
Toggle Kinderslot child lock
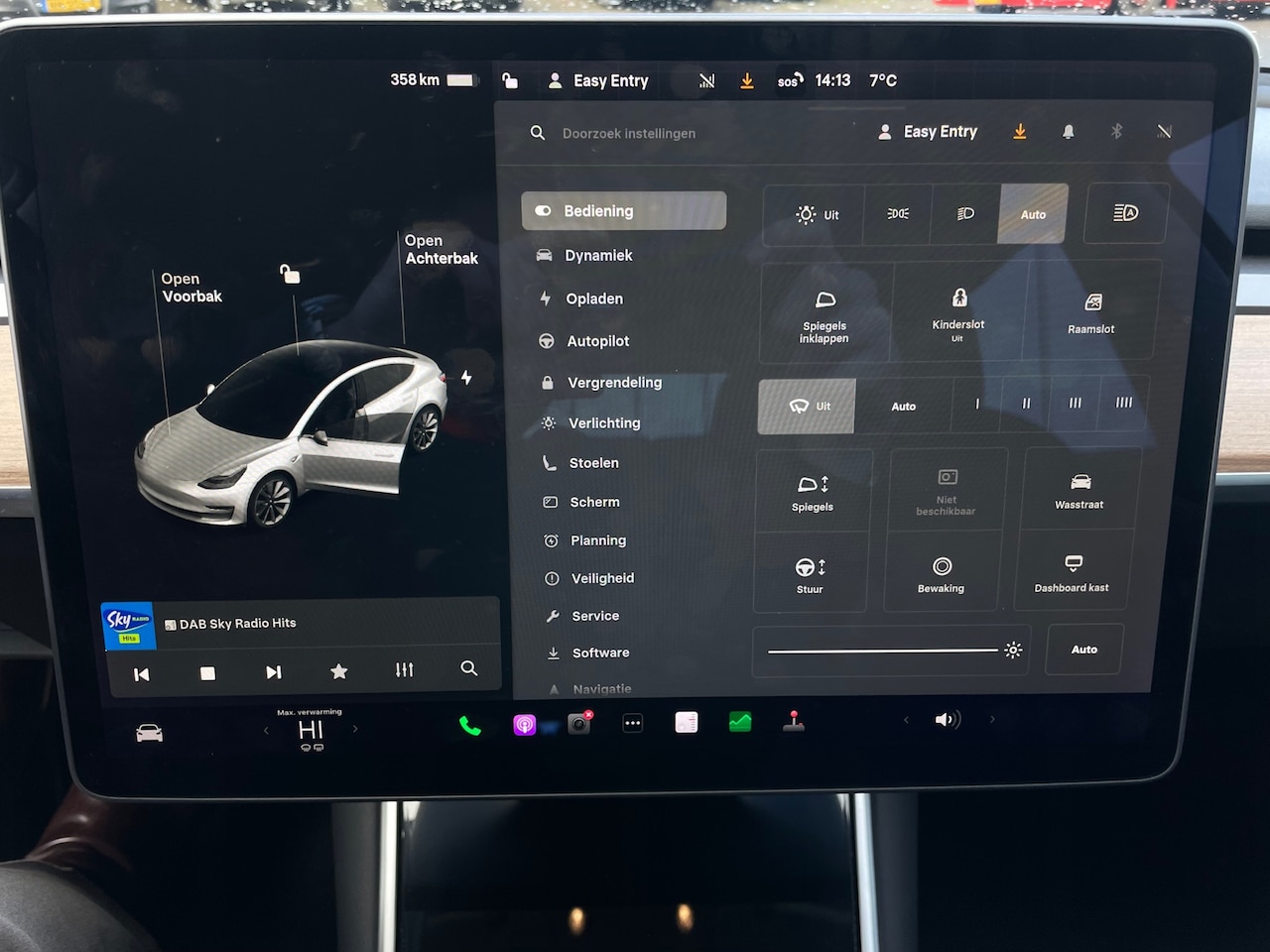point(958,311)
